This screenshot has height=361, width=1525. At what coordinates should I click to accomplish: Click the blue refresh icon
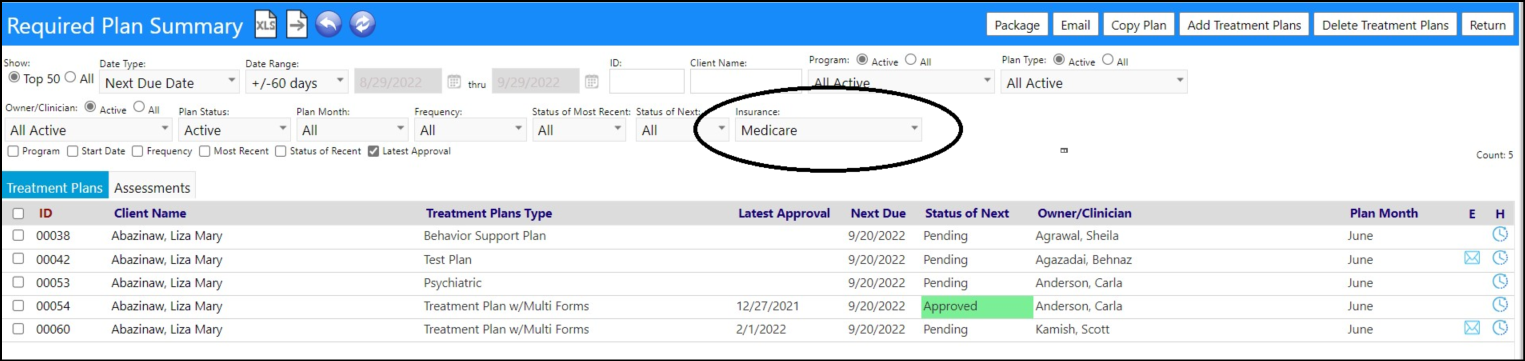tap(362, 25)
